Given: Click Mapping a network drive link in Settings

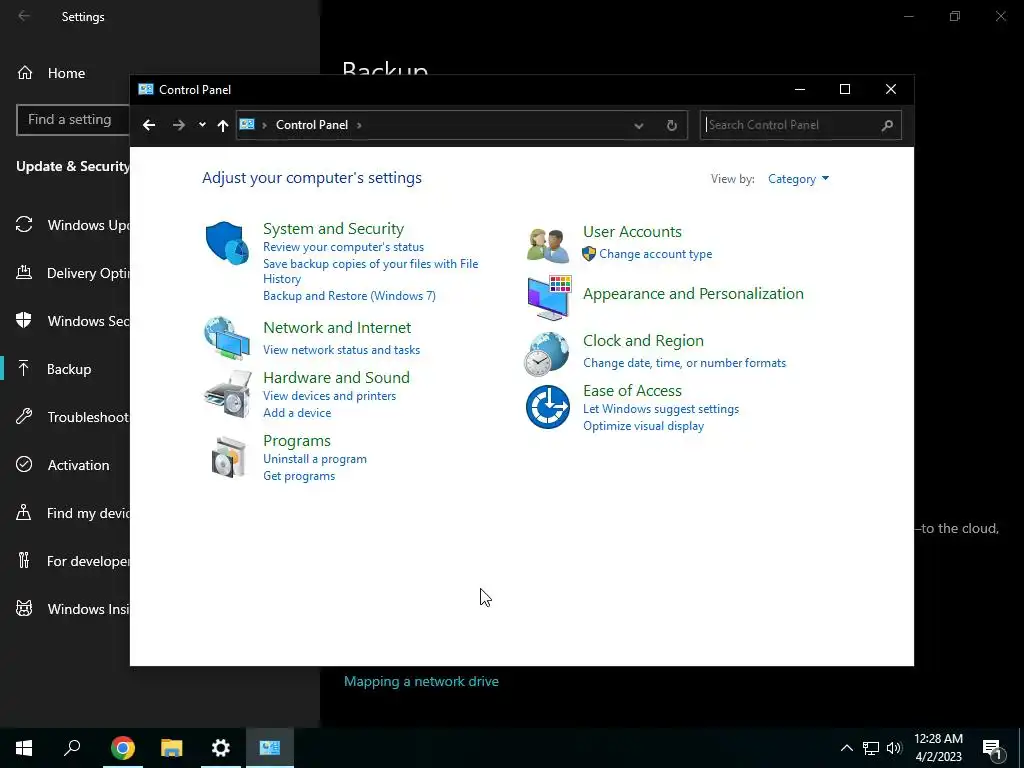Looking at the screenshot, I should click(x=421, y=681).
